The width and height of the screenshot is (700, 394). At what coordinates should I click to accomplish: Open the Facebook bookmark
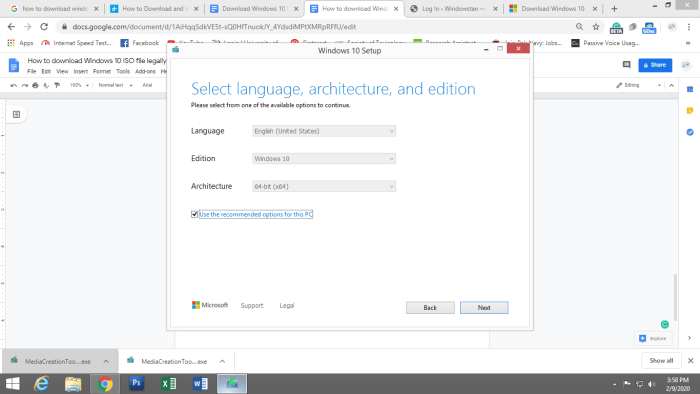(x=140, y=43)
